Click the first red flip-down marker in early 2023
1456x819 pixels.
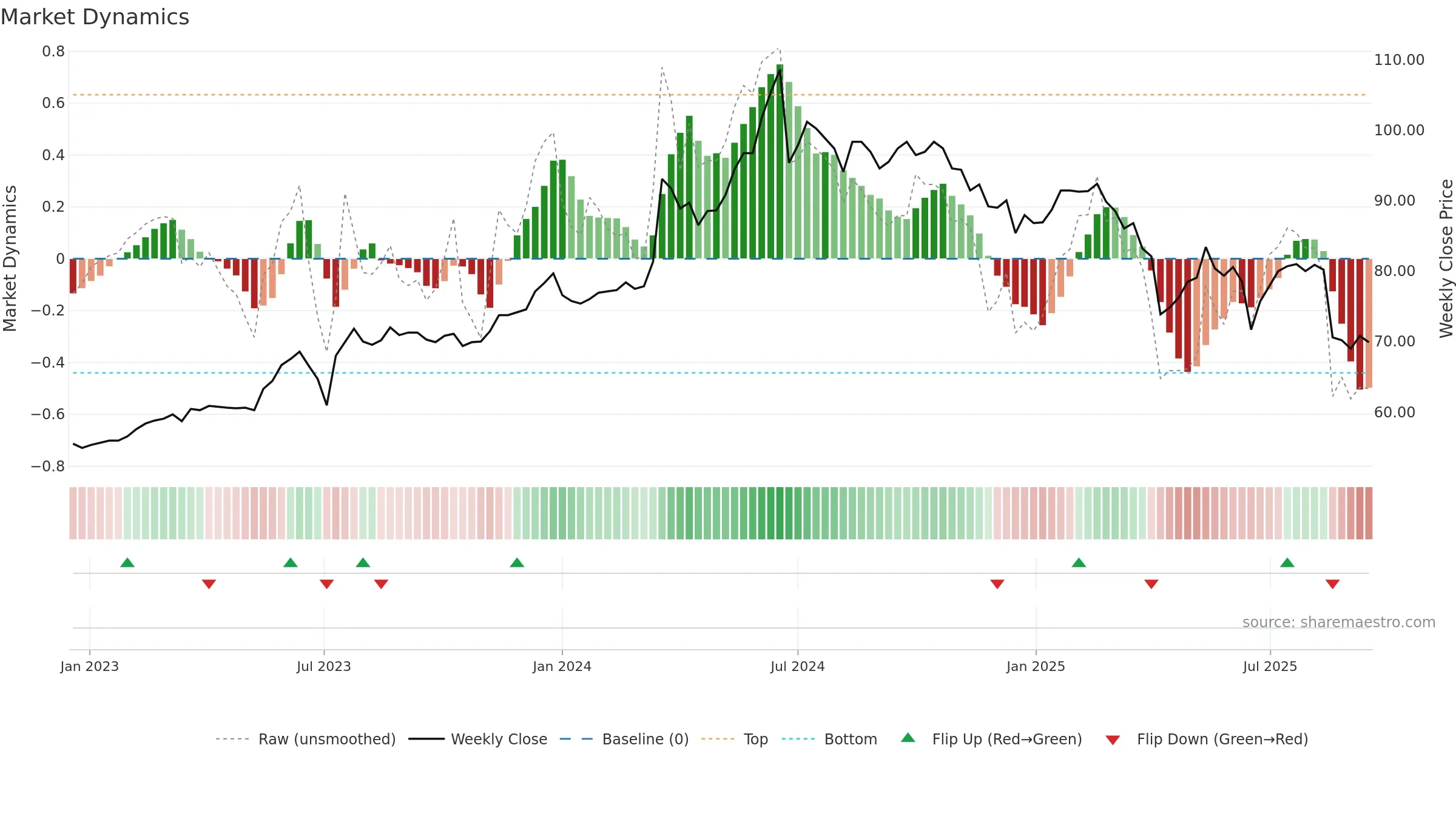click(x=209, y=584)
